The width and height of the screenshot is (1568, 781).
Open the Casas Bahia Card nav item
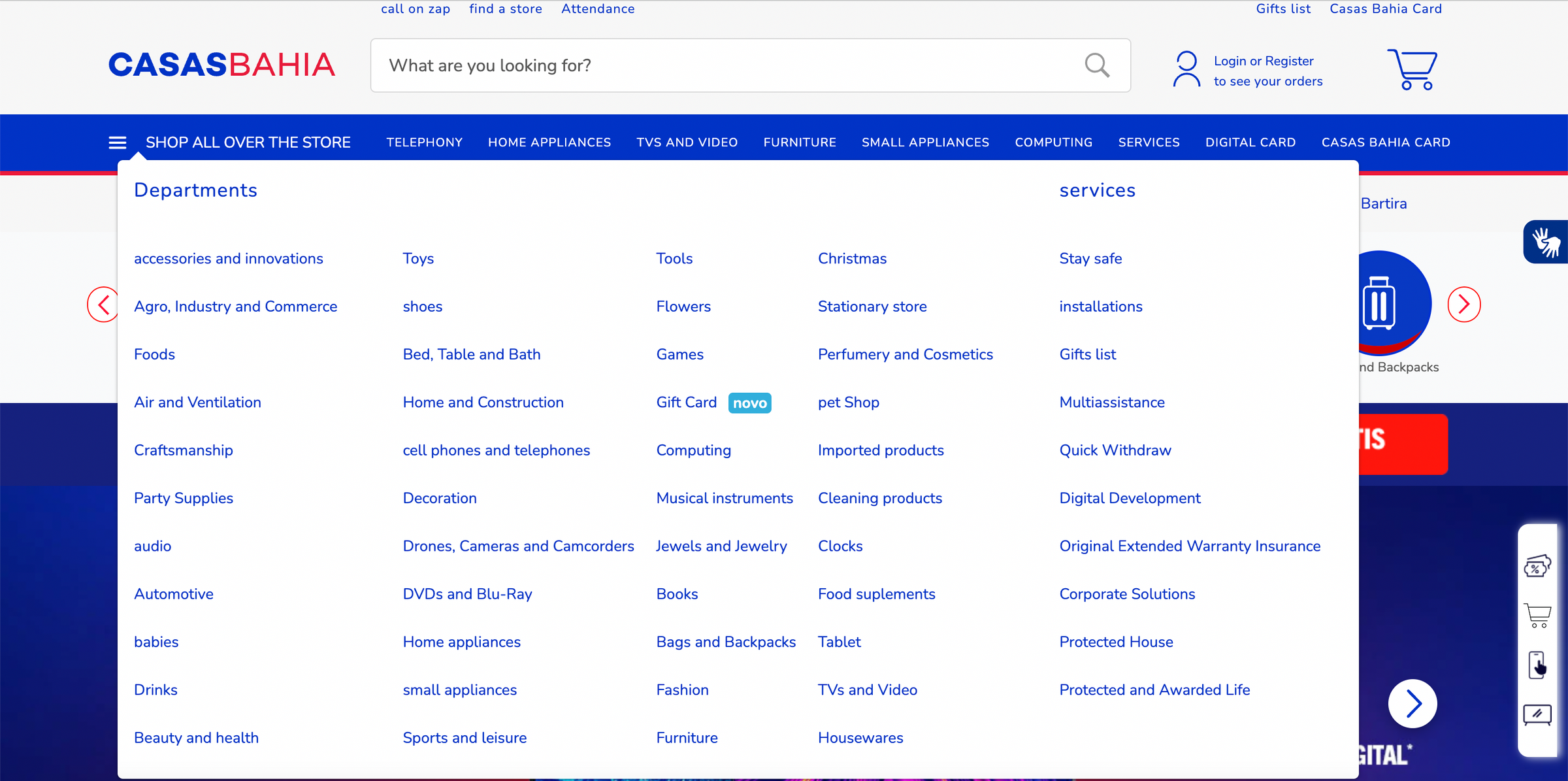(1386, 142)
